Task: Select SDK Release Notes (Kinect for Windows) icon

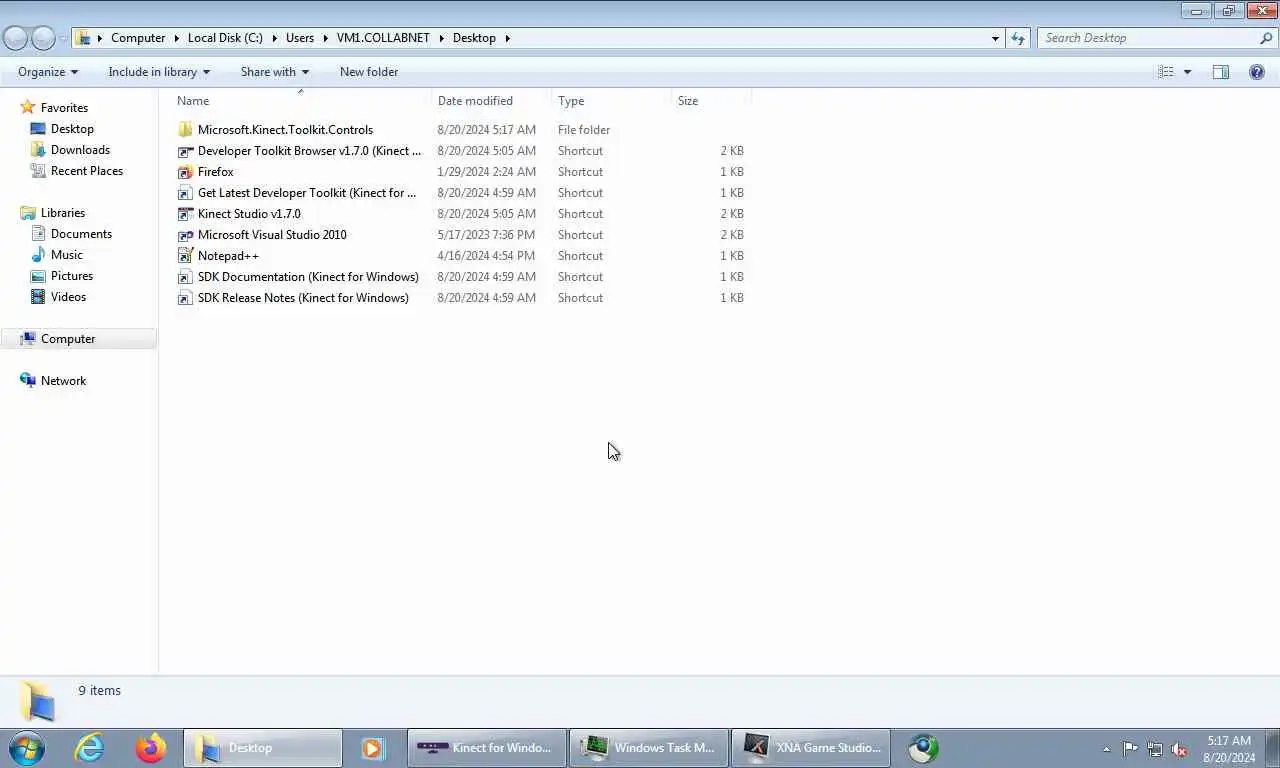Action: click(185, 298)
